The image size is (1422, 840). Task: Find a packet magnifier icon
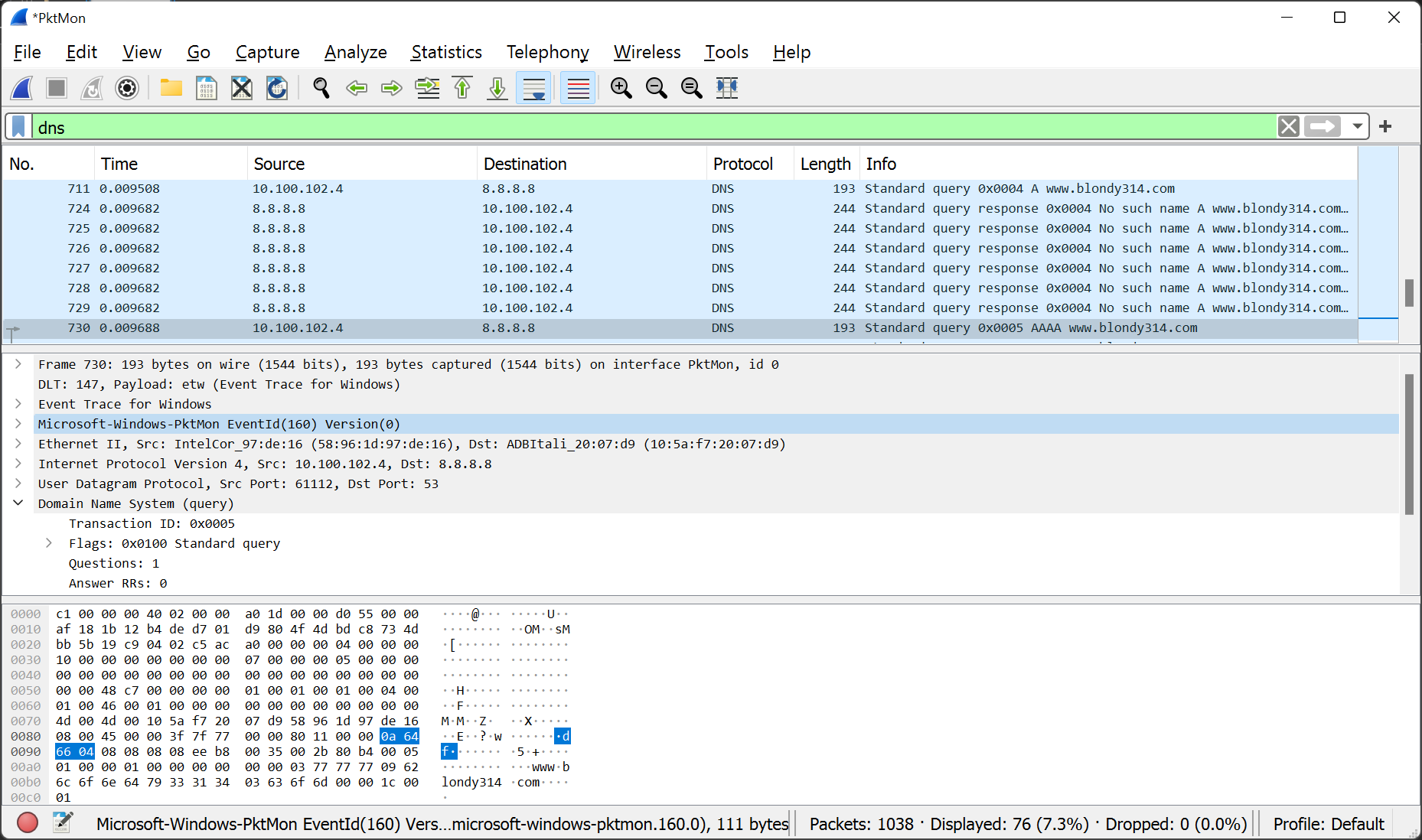point(321,88)
